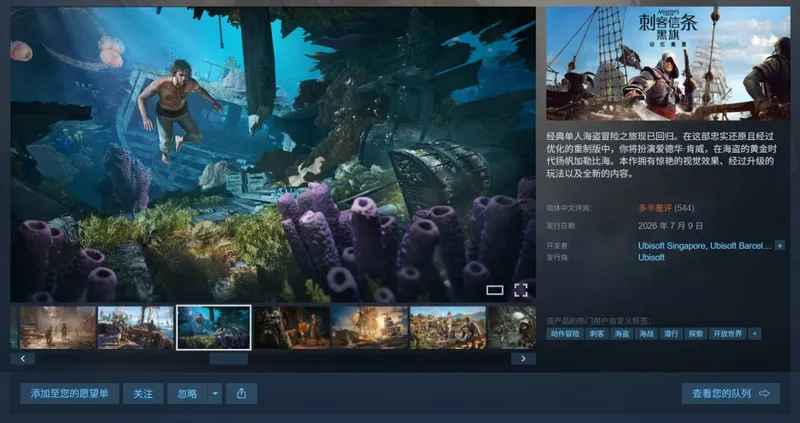Select the highlighted underwater scene thumbnail
The height and width of the screenshot is (423, 800).
click(214, 328)
